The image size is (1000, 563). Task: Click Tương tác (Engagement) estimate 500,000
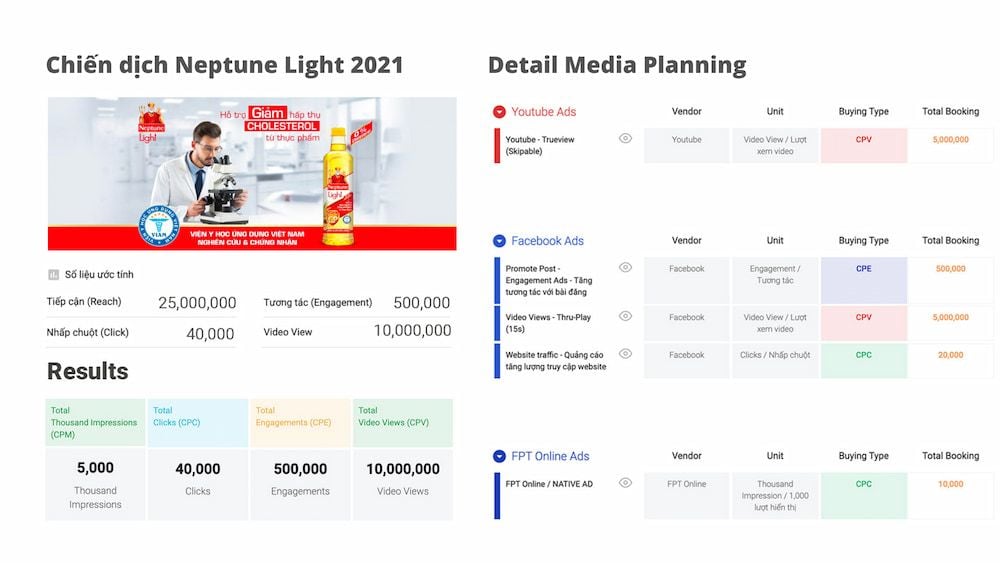click(422, 303)
